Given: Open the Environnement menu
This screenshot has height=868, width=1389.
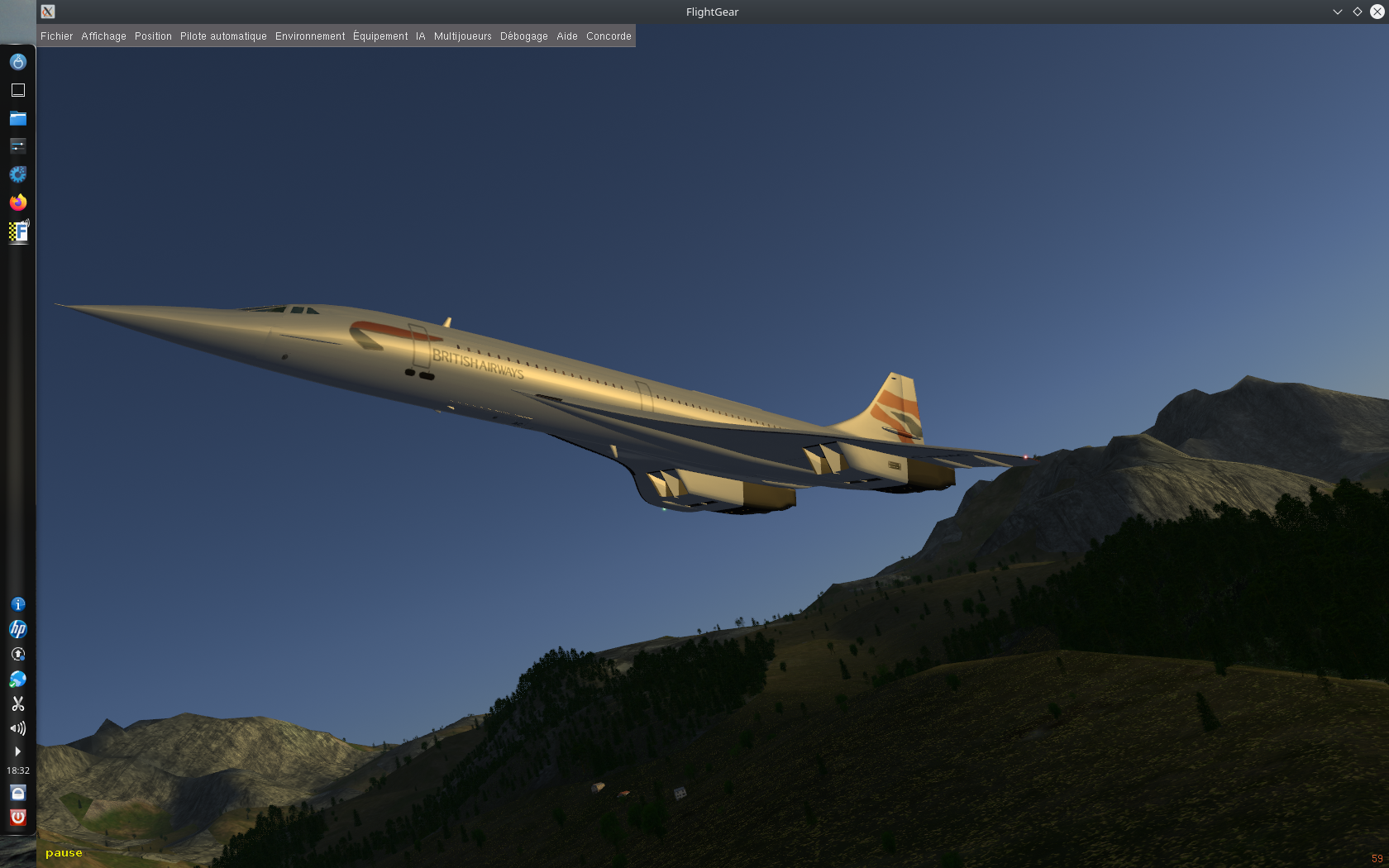Looking at the screenshot, I should (310, 36).
